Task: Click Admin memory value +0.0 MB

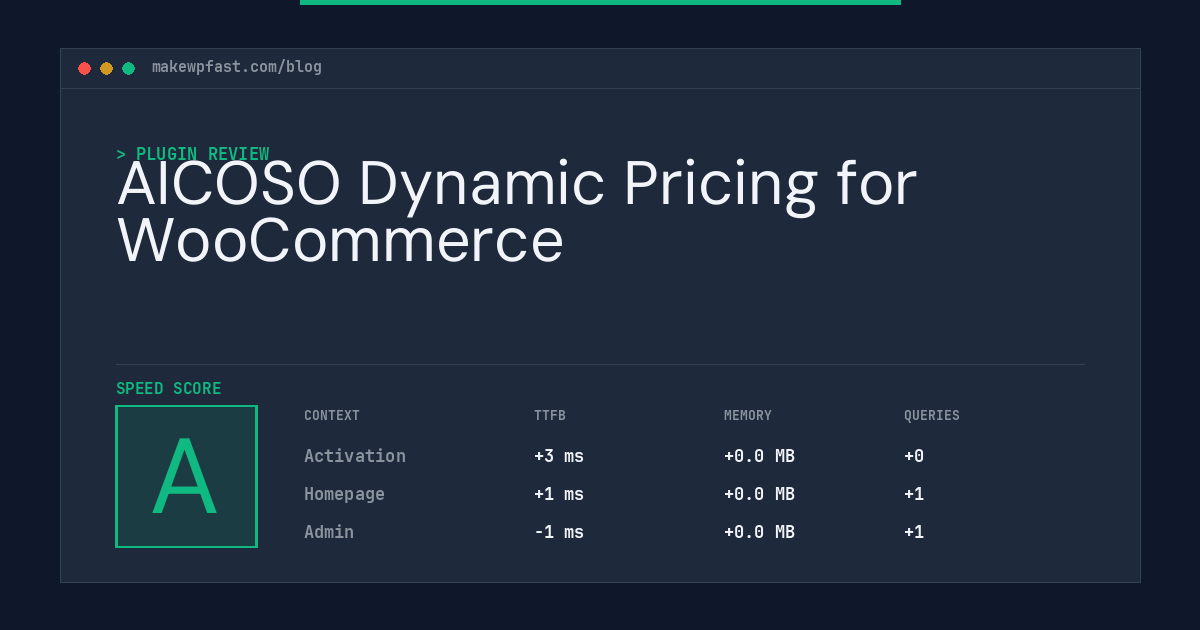Action: [x=759, y=532]
